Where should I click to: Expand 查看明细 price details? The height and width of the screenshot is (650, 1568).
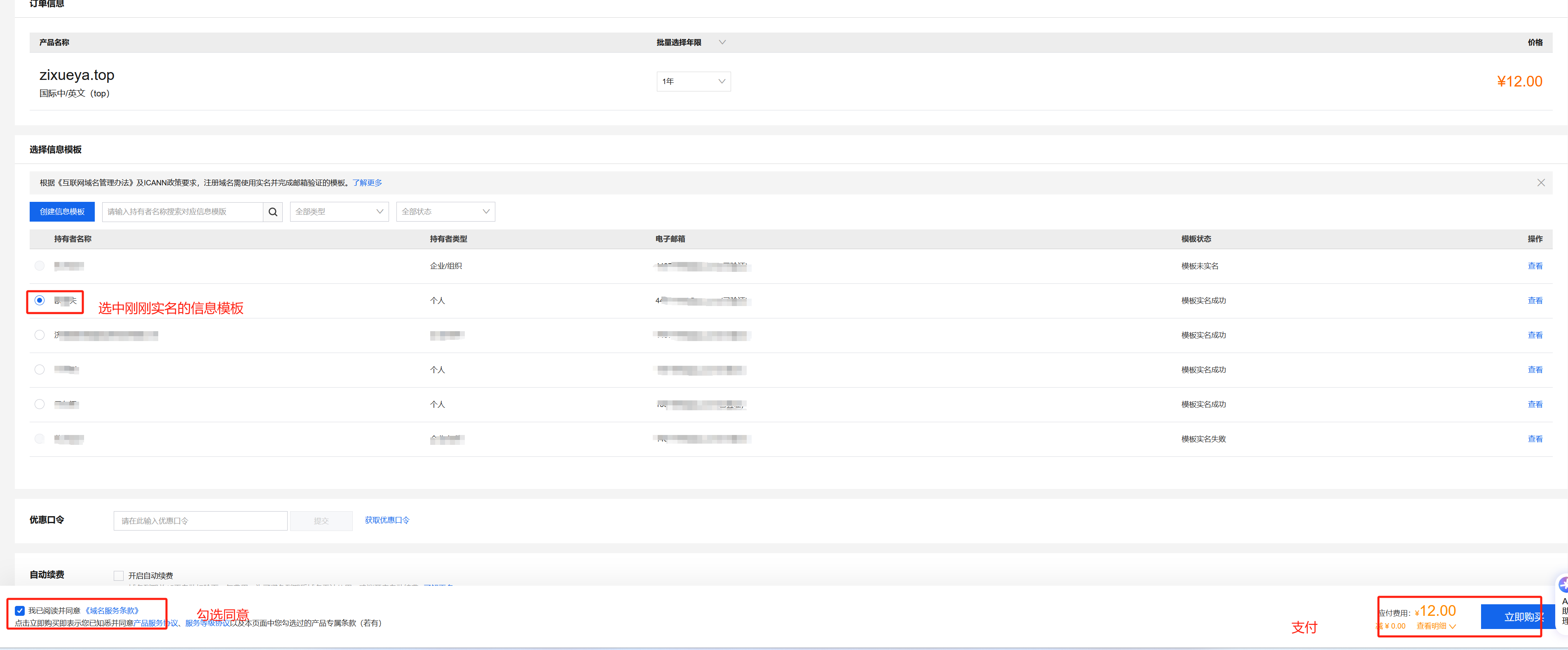[x=1436, y=626]
